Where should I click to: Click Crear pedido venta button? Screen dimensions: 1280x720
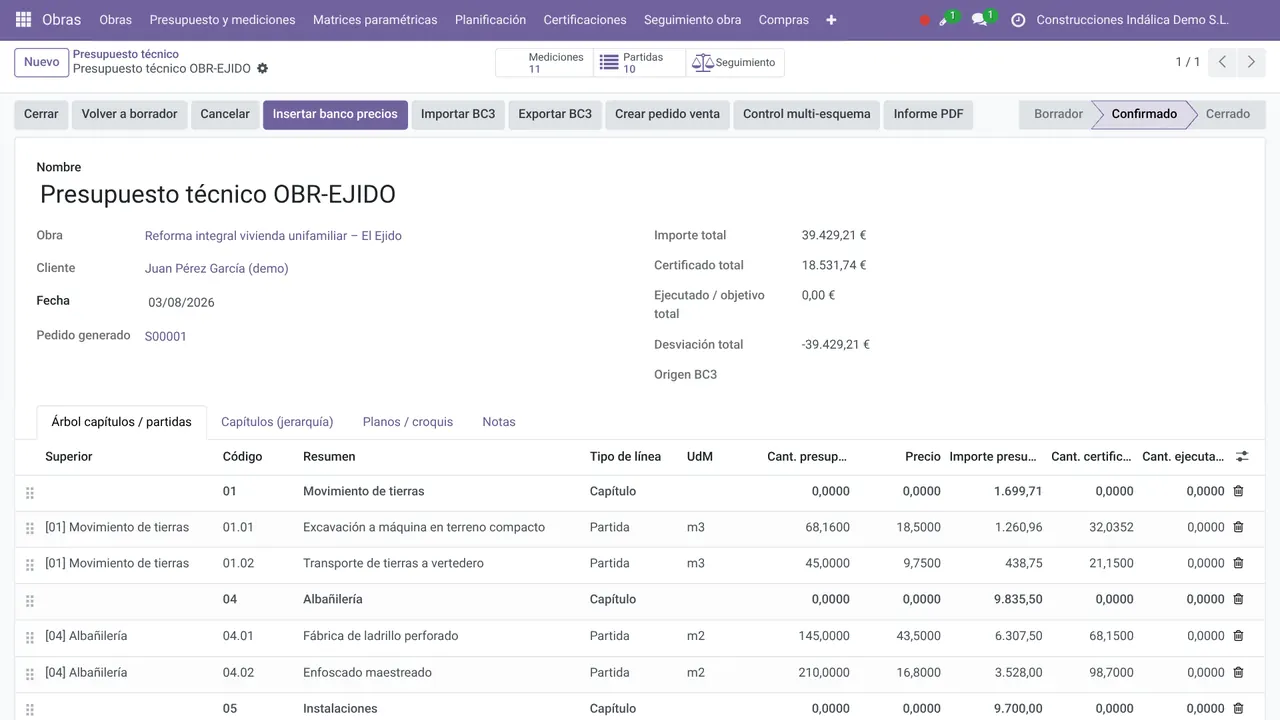click(667, 114)
